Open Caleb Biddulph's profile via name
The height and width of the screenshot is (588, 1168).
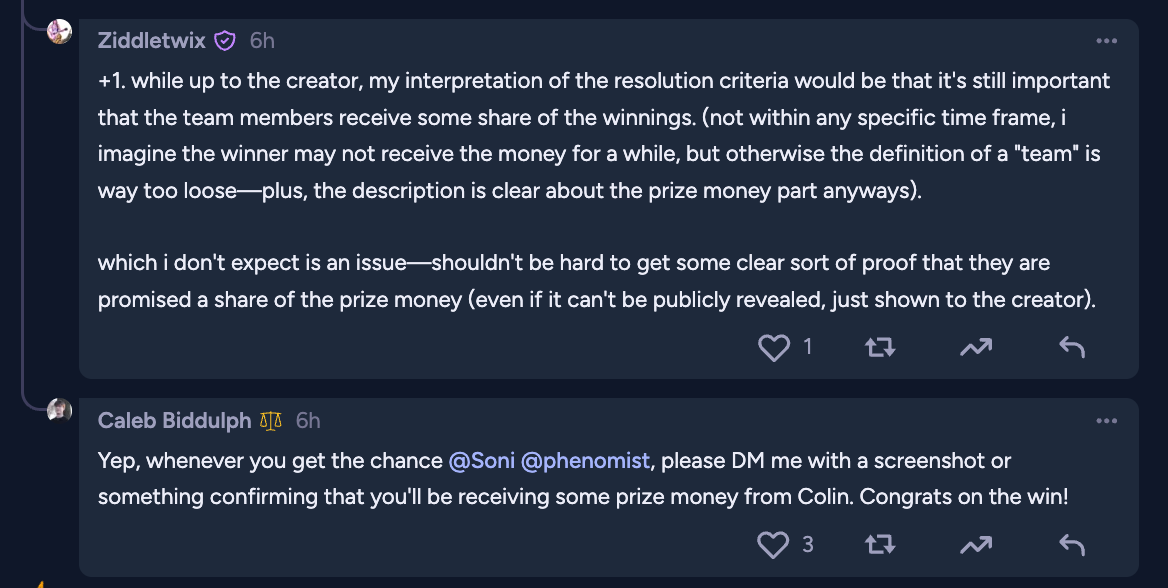click(x=174, y=421)
